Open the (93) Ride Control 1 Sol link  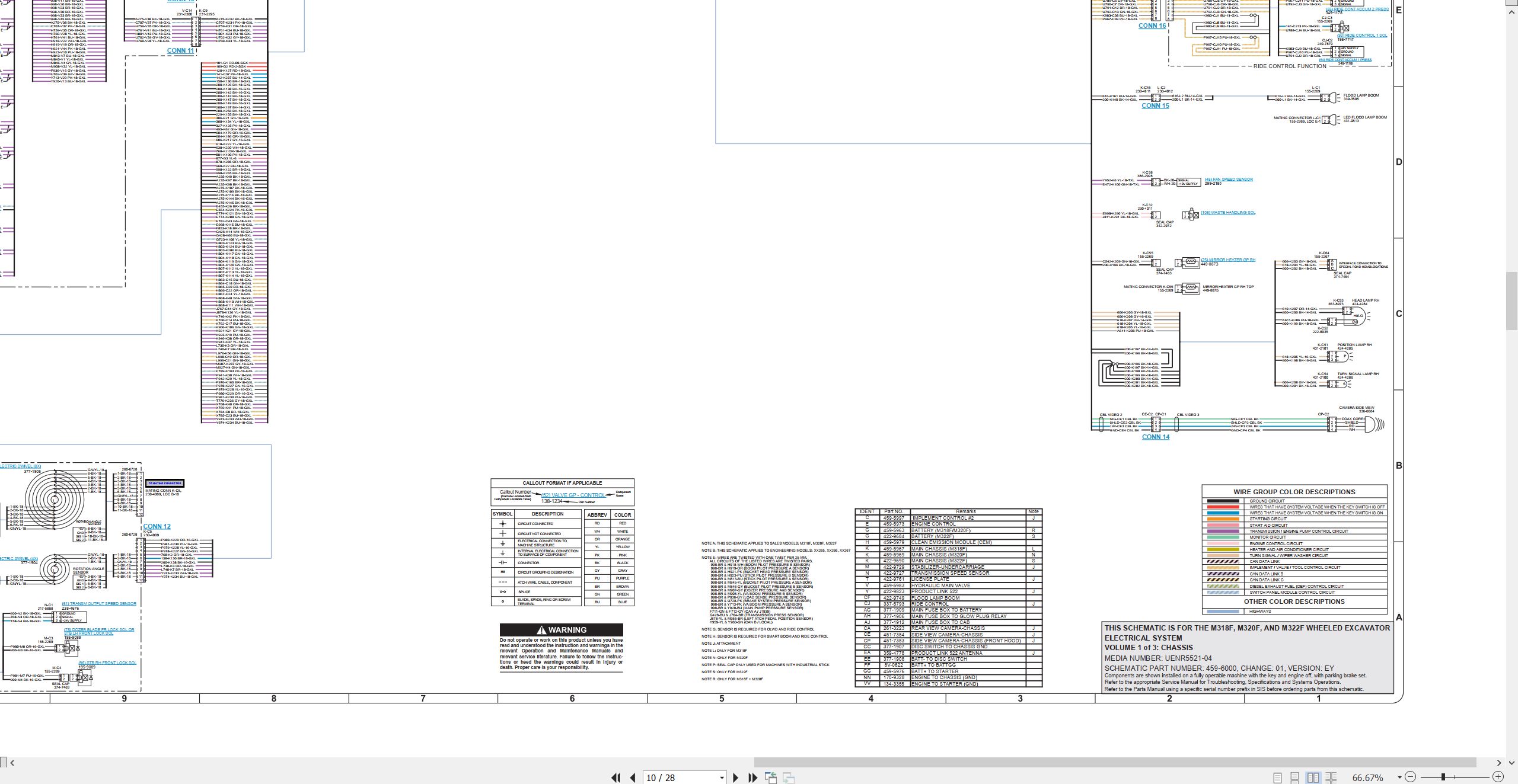(1362, 36)
